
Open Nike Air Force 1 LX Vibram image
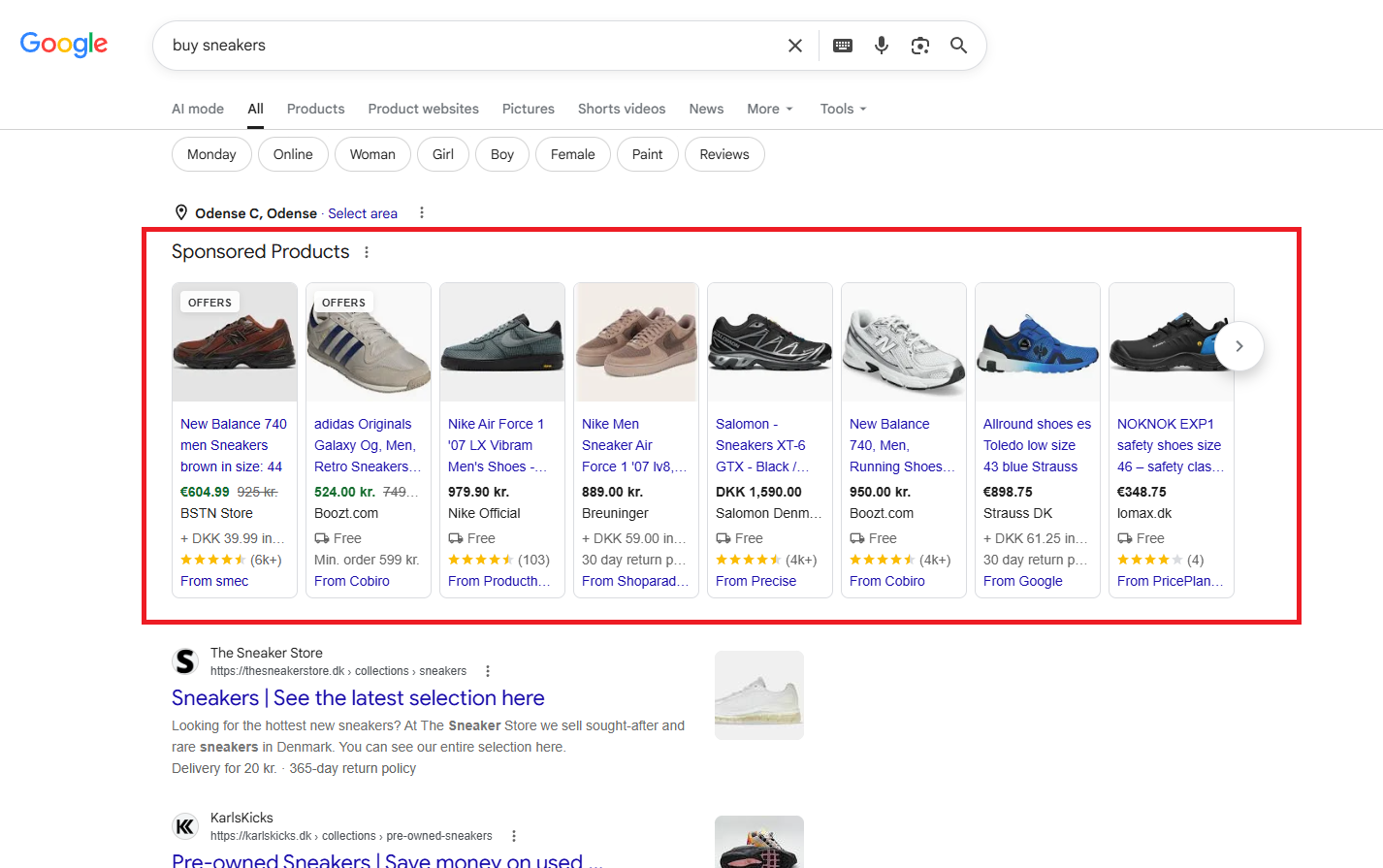(502, 342)
